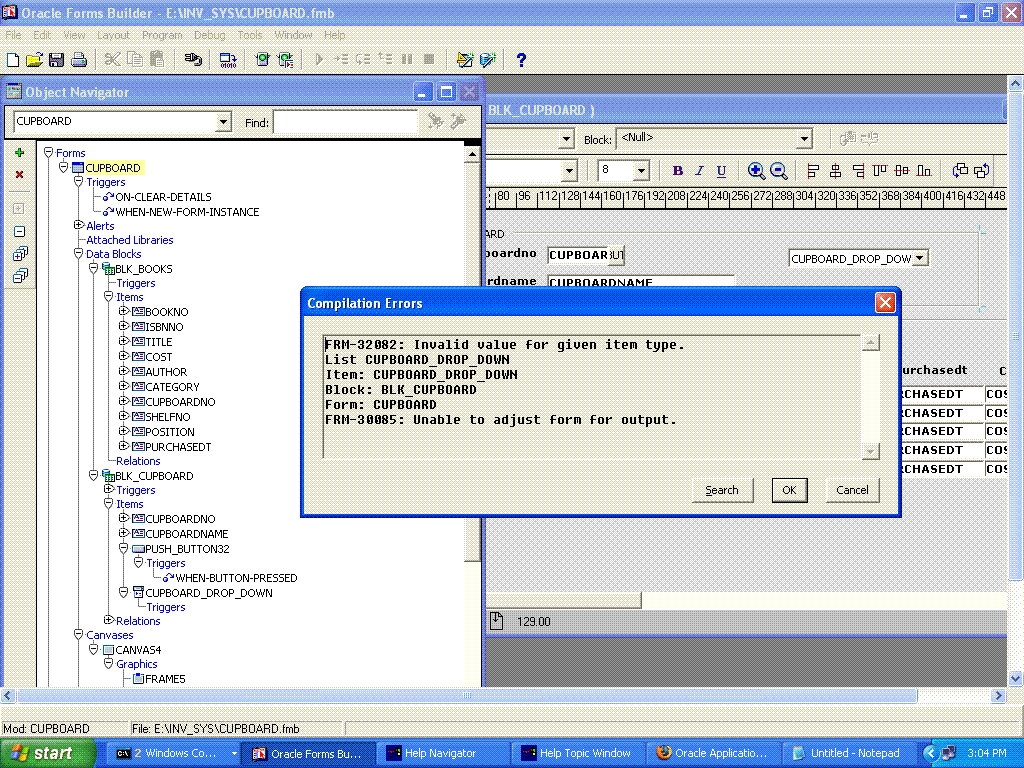
Task: Collapse the BLK_BOOKS data block node
Action: click(93, 268)
